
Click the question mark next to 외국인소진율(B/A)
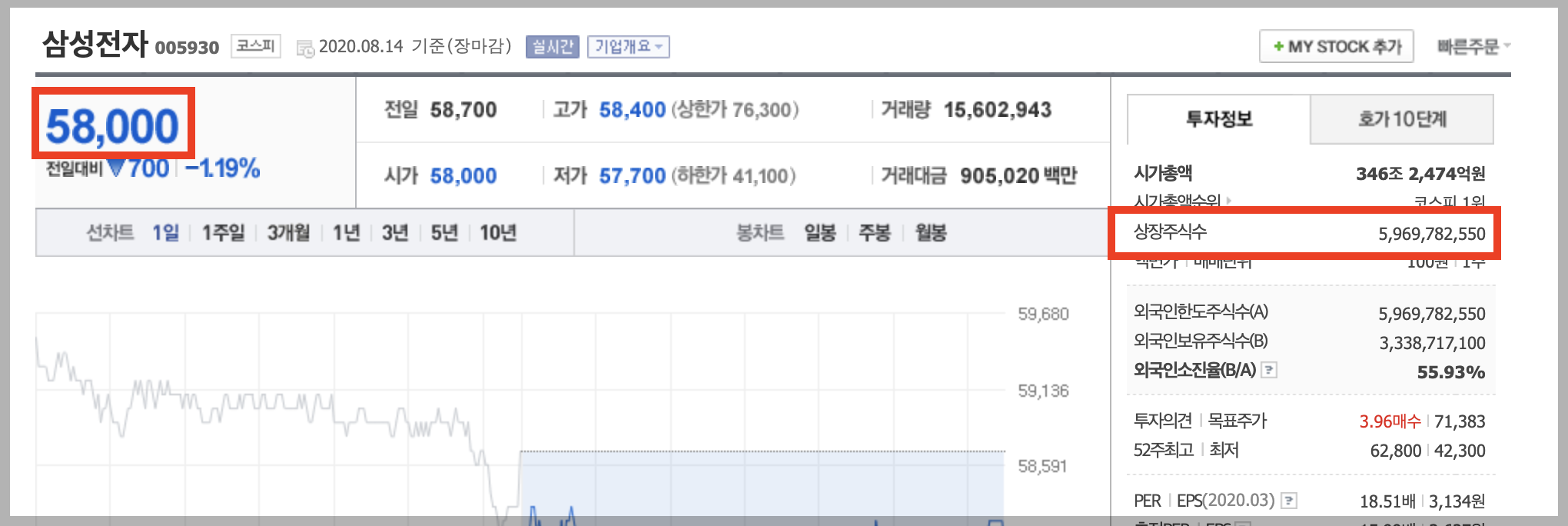click(1269, 370)
